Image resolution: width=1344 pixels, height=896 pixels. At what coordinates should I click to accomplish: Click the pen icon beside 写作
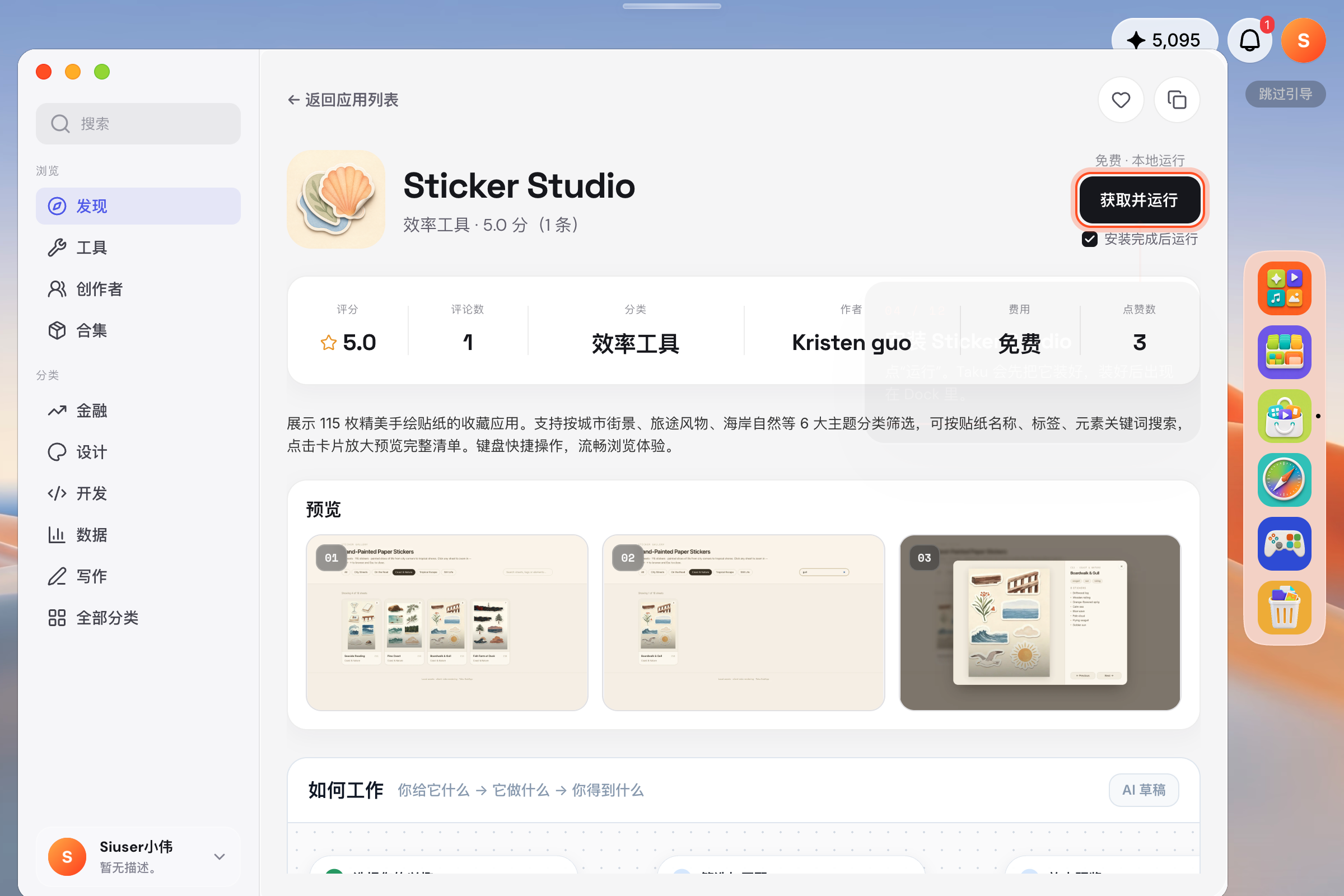point(57,576)
